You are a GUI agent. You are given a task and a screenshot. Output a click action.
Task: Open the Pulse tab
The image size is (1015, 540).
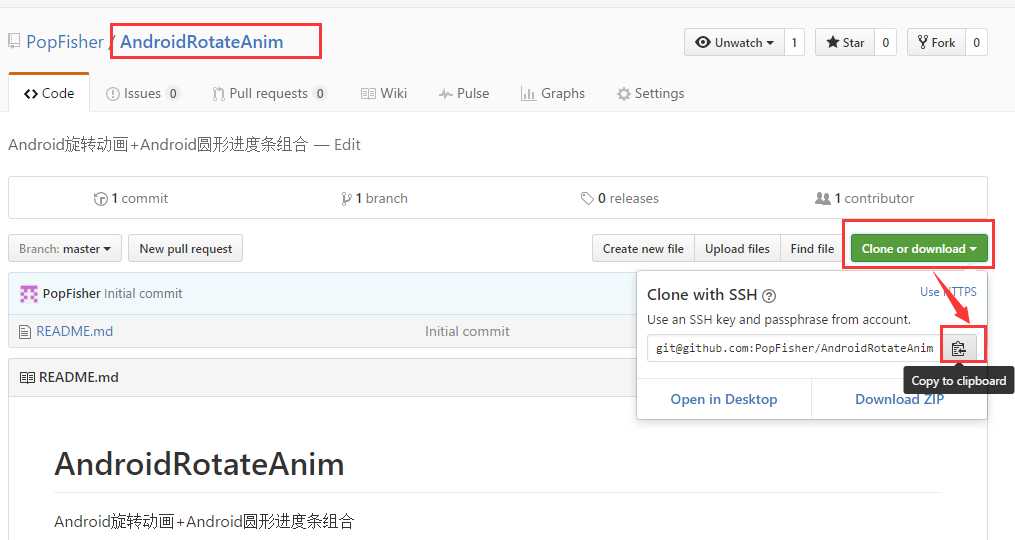pos(463,93)
